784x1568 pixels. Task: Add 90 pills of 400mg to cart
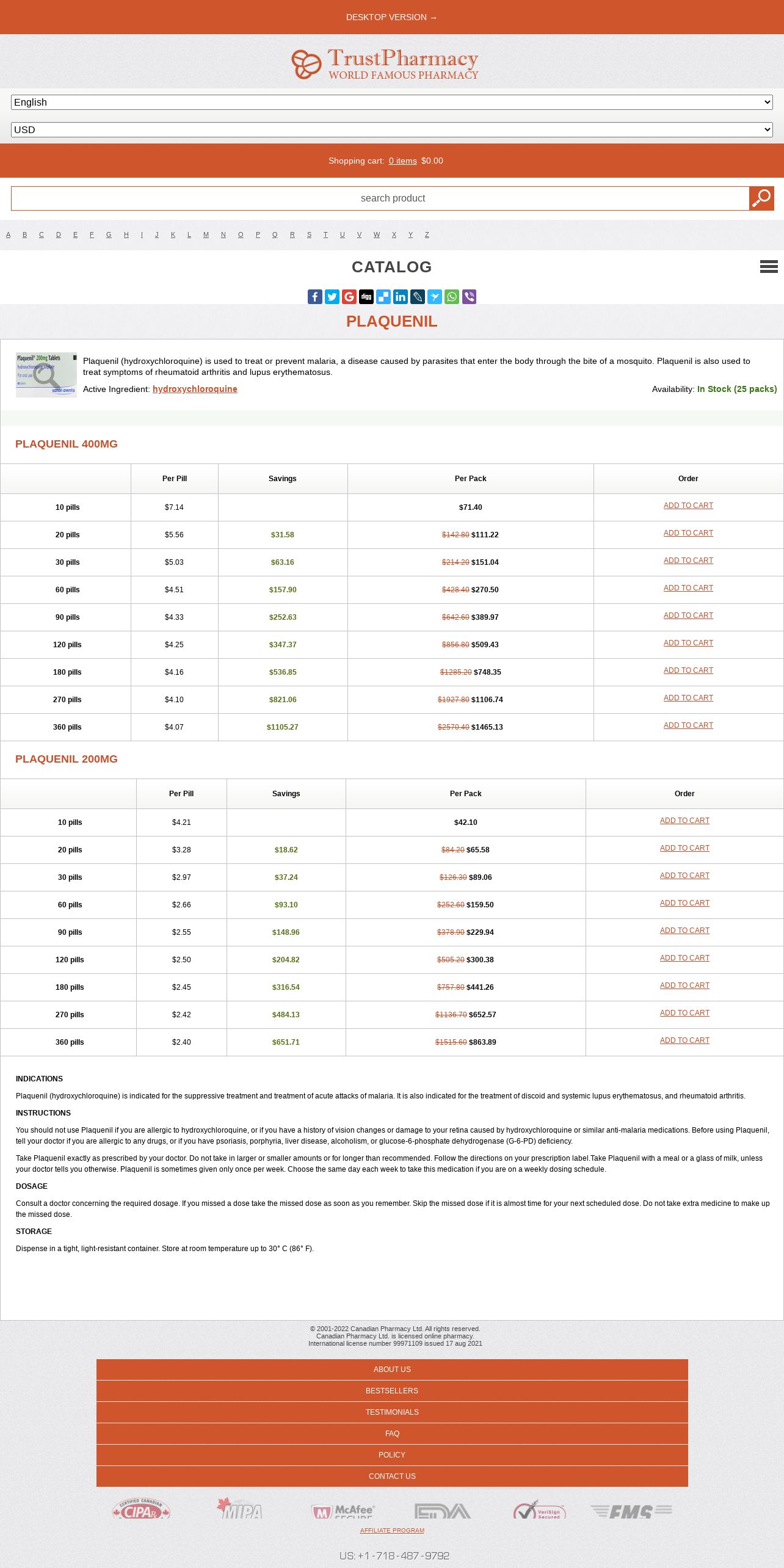[688, 615]
